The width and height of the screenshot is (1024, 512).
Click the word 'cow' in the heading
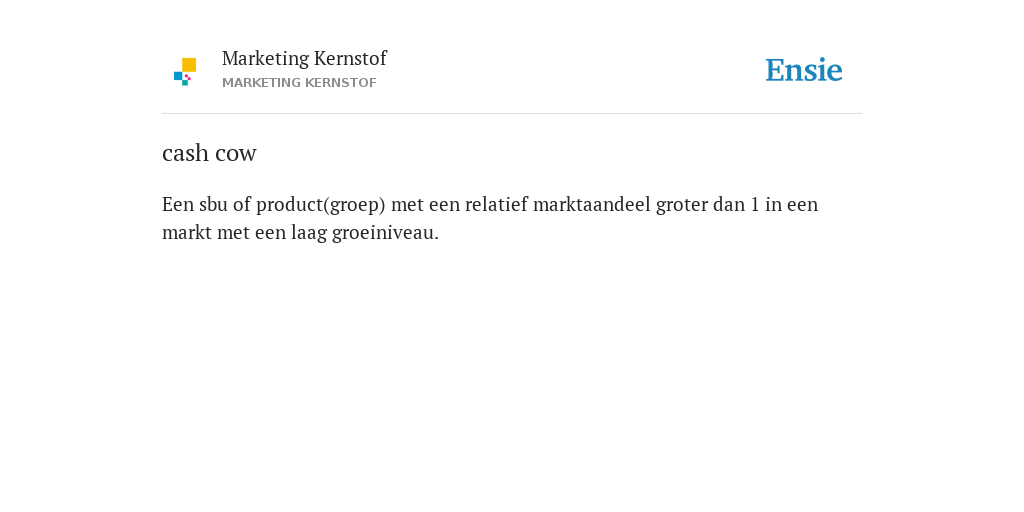coord(236,154)
